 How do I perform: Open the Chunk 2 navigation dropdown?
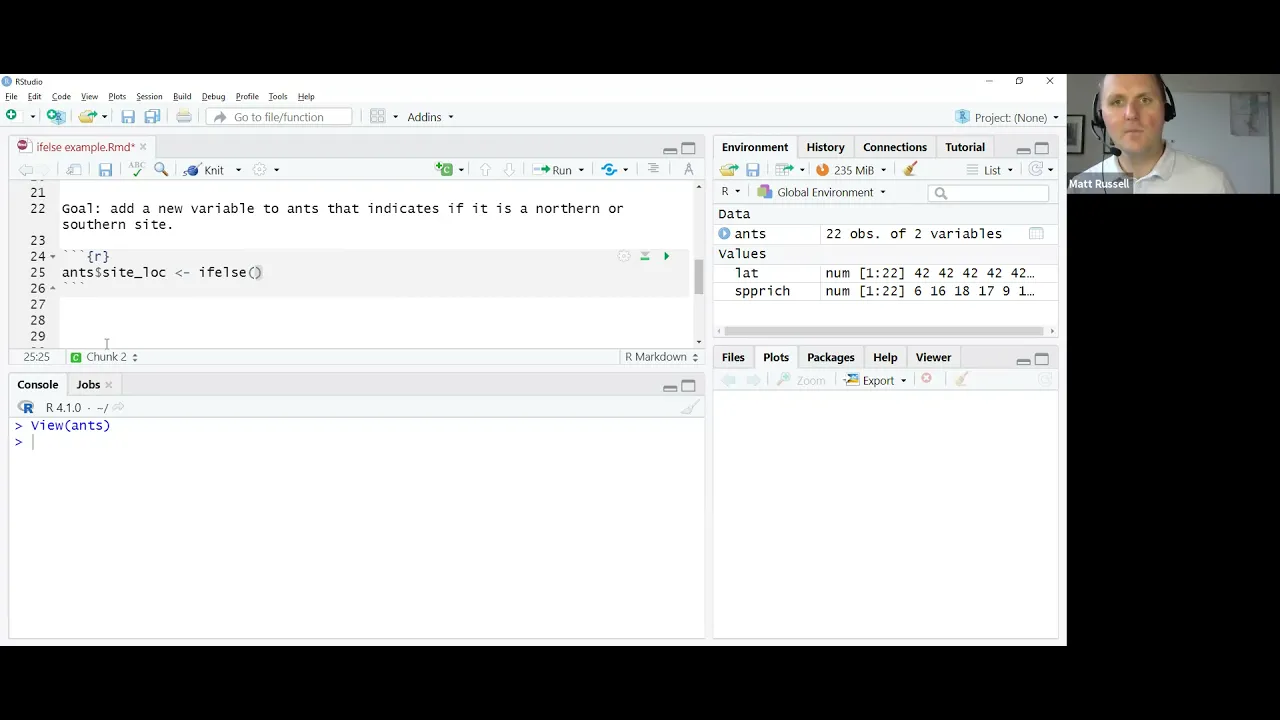104,357
